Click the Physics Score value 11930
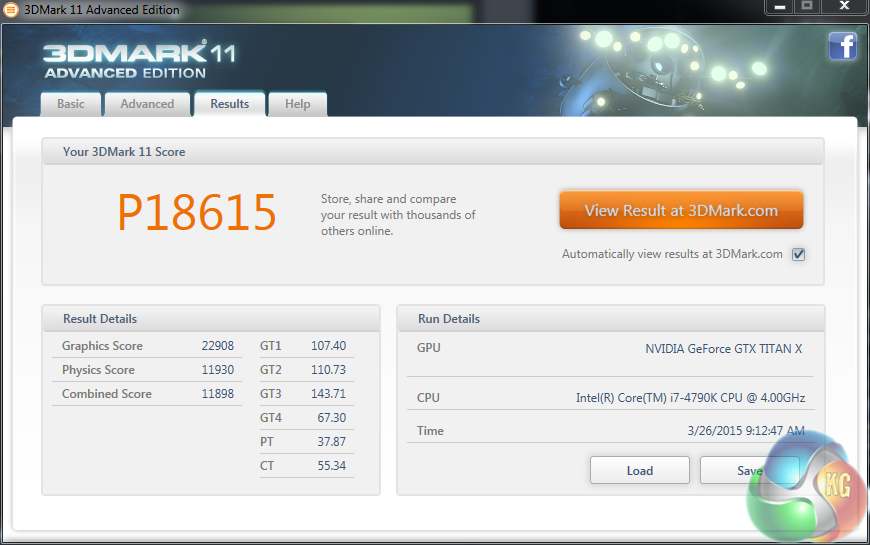Image resolution: width=870 pixels, height=545 pixels. tap(218, 370)
